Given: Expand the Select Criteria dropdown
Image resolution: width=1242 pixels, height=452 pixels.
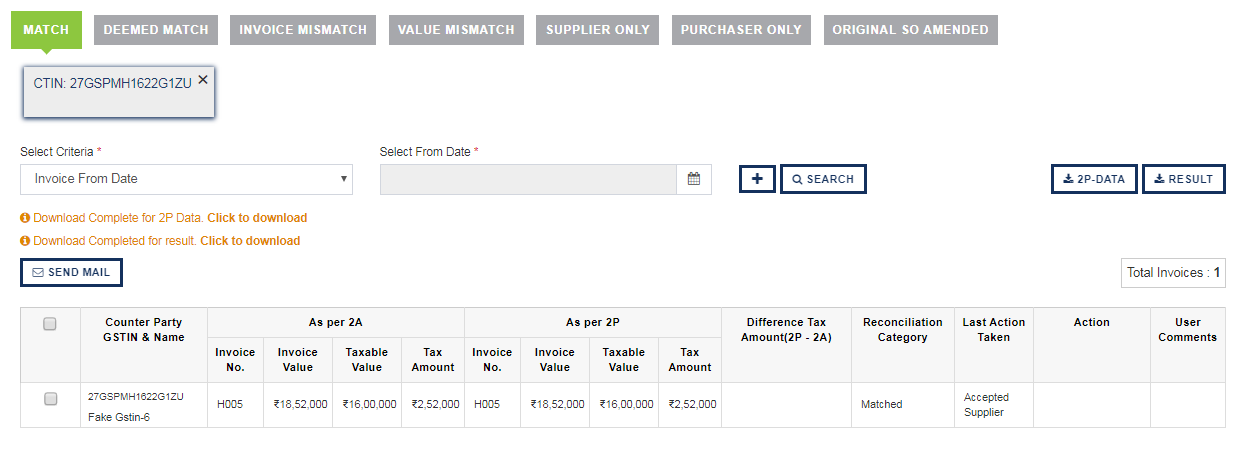Looking at the screenshot, I should 186,179.
